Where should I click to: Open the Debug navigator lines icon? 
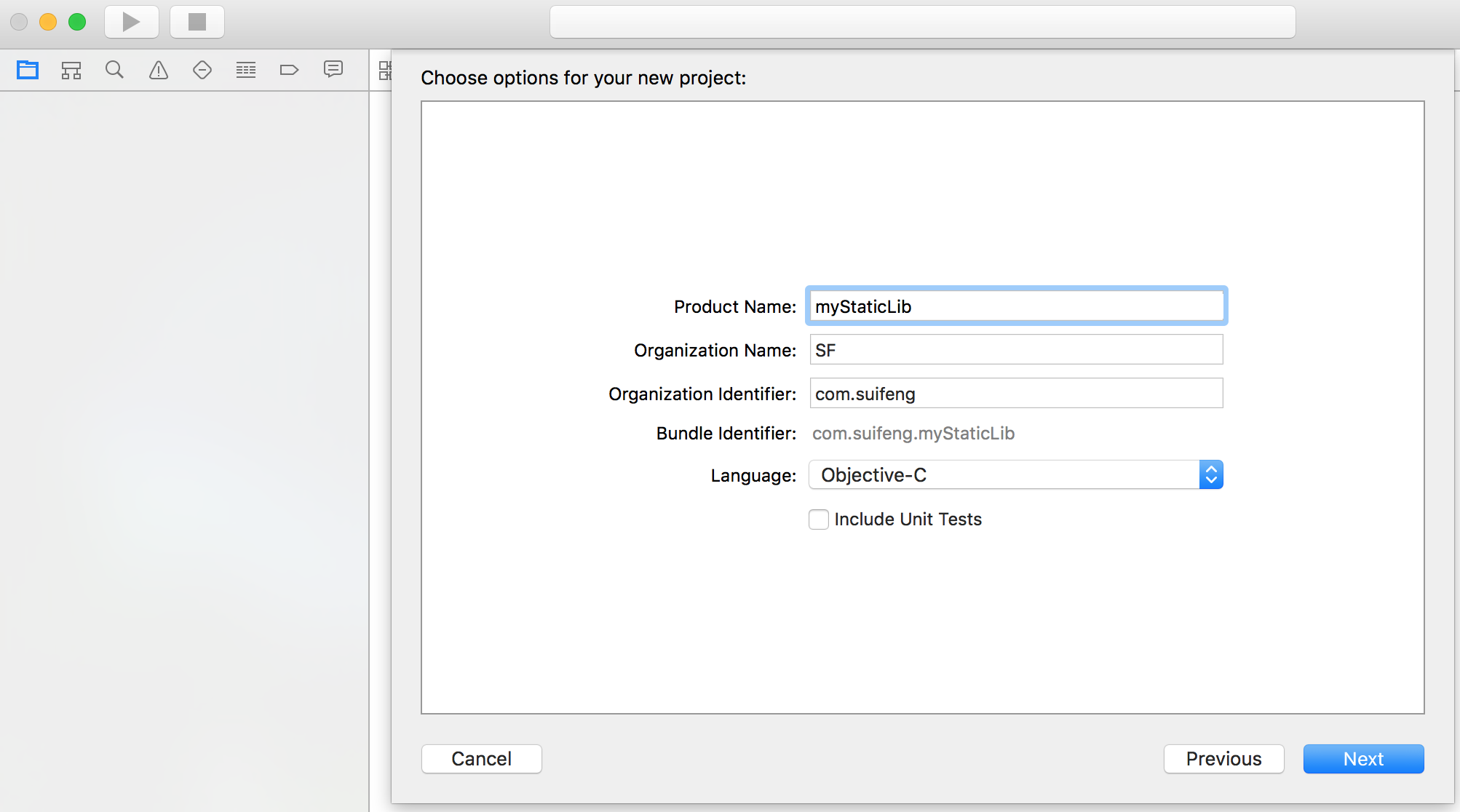(x=246, y=70)
